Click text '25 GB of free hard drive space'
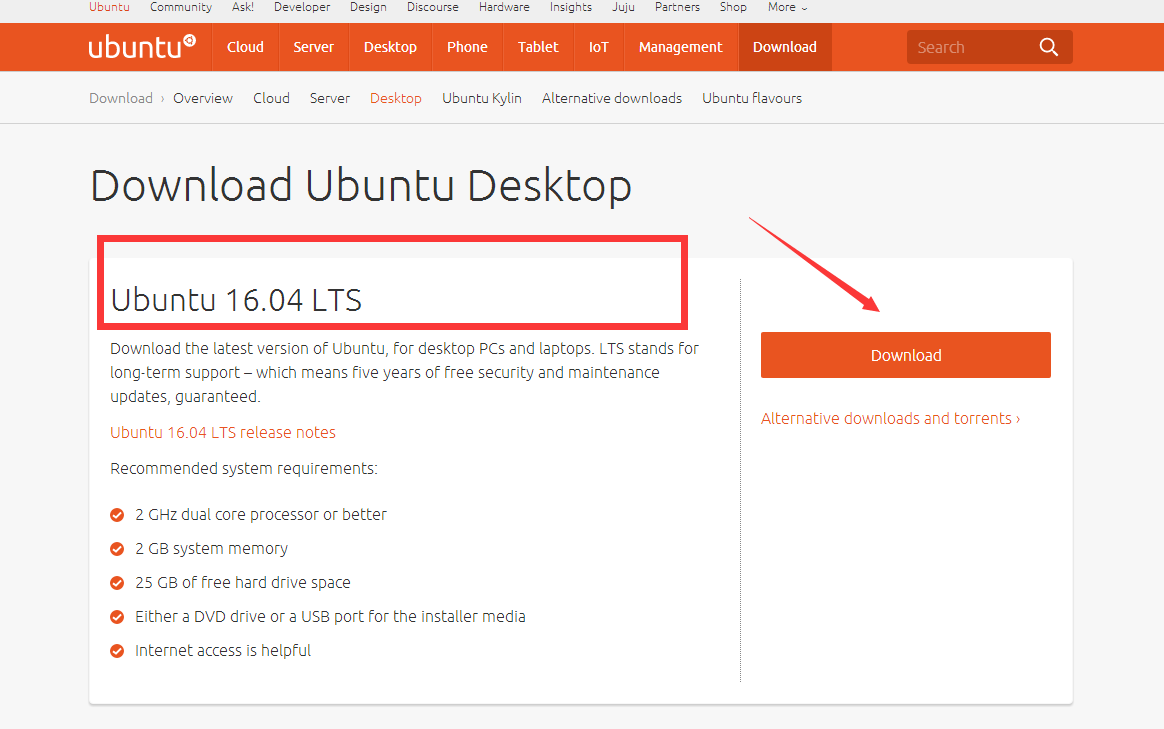The image size is (1164, 729). (243, 583)
